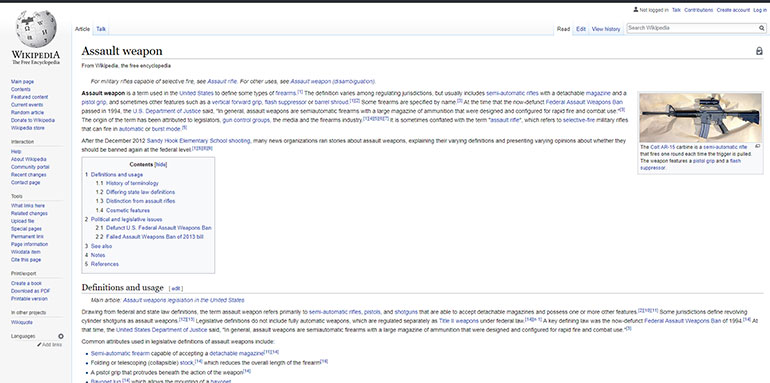Jump to Definitions and usage in Contents
The width and height of the screenshot is (770, 383).
click(117, 175)
